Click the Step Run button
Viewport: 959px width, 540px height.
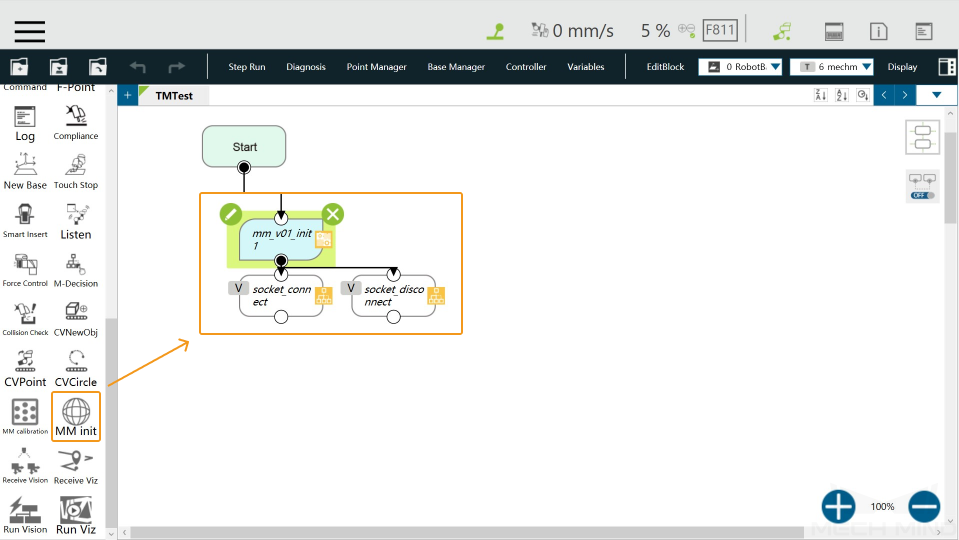[246, 67]
